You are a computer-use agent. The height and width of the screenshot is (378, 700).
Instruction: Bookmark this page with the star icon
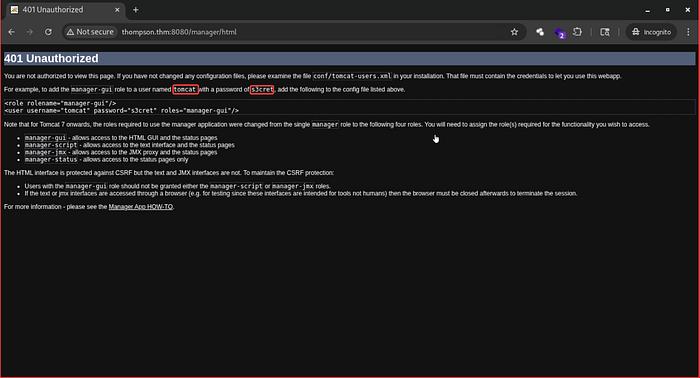pyautogui.click(x=514, y=32)
